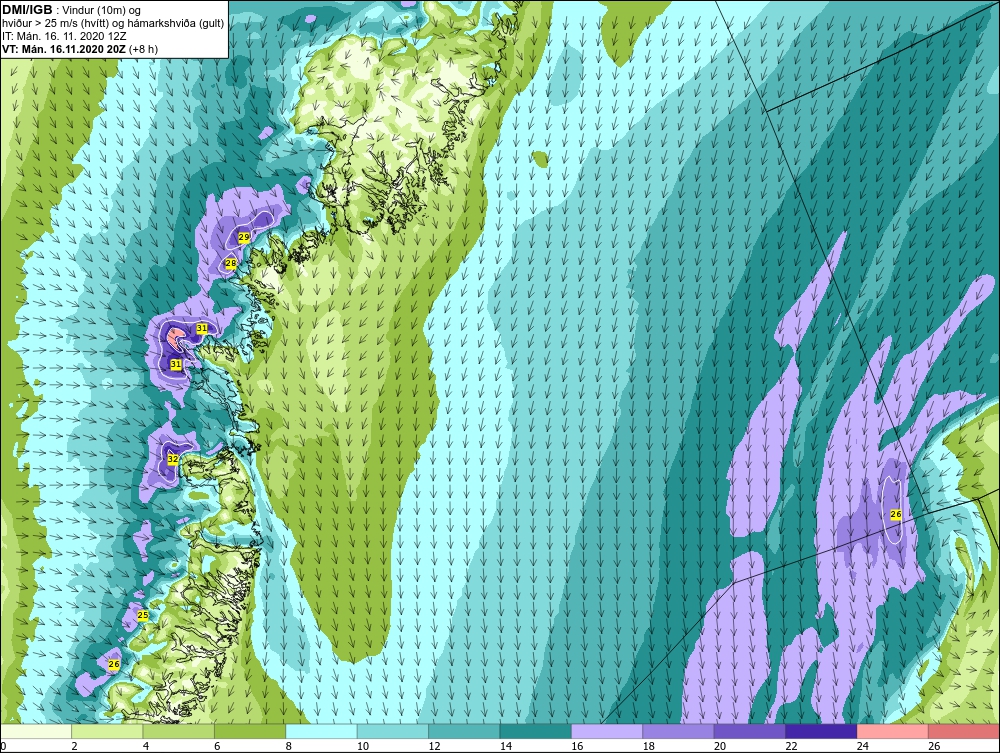Click the legend swatch between 6 and 8
1000x753 pixels.
250,731
